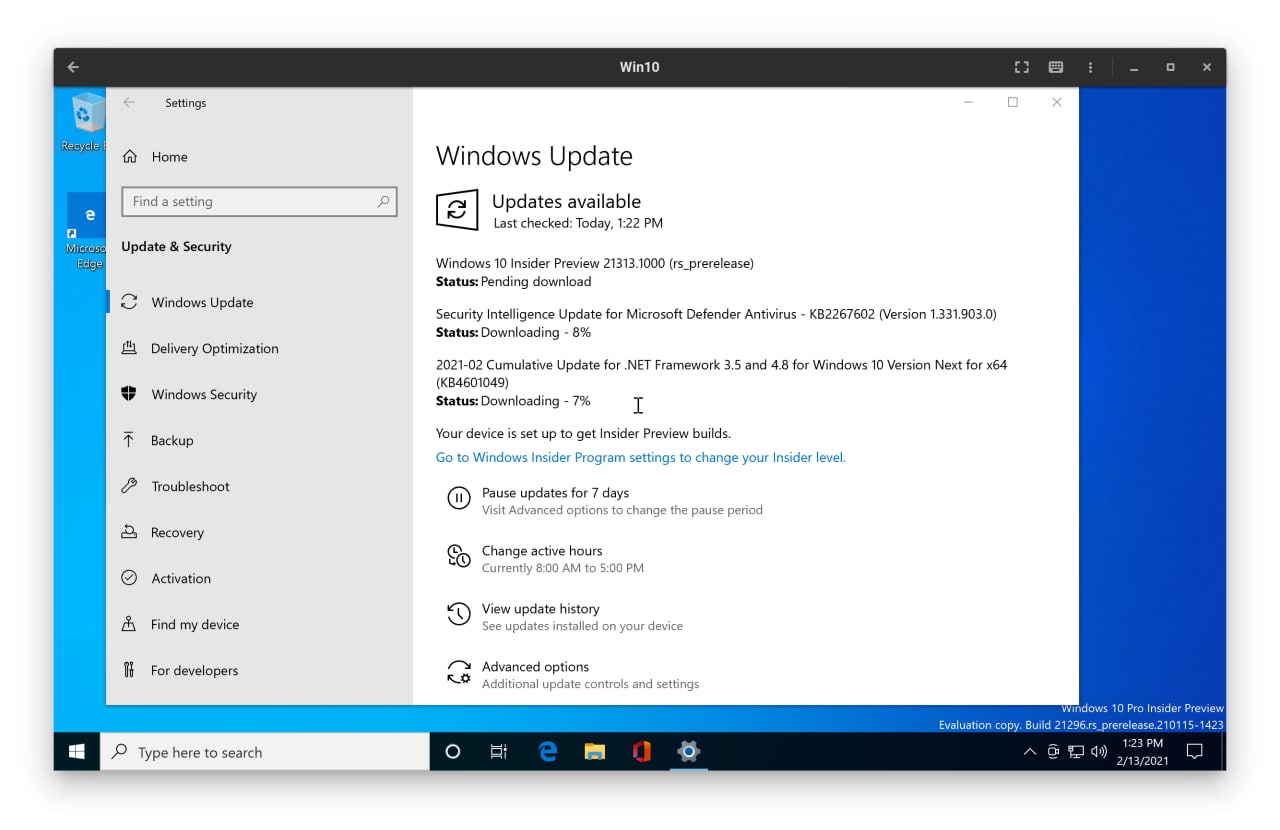Click the back arrow in Win10 viewer bar
Image resolution: width=1280 pixels, height=830 pixels.
point(73,67)
